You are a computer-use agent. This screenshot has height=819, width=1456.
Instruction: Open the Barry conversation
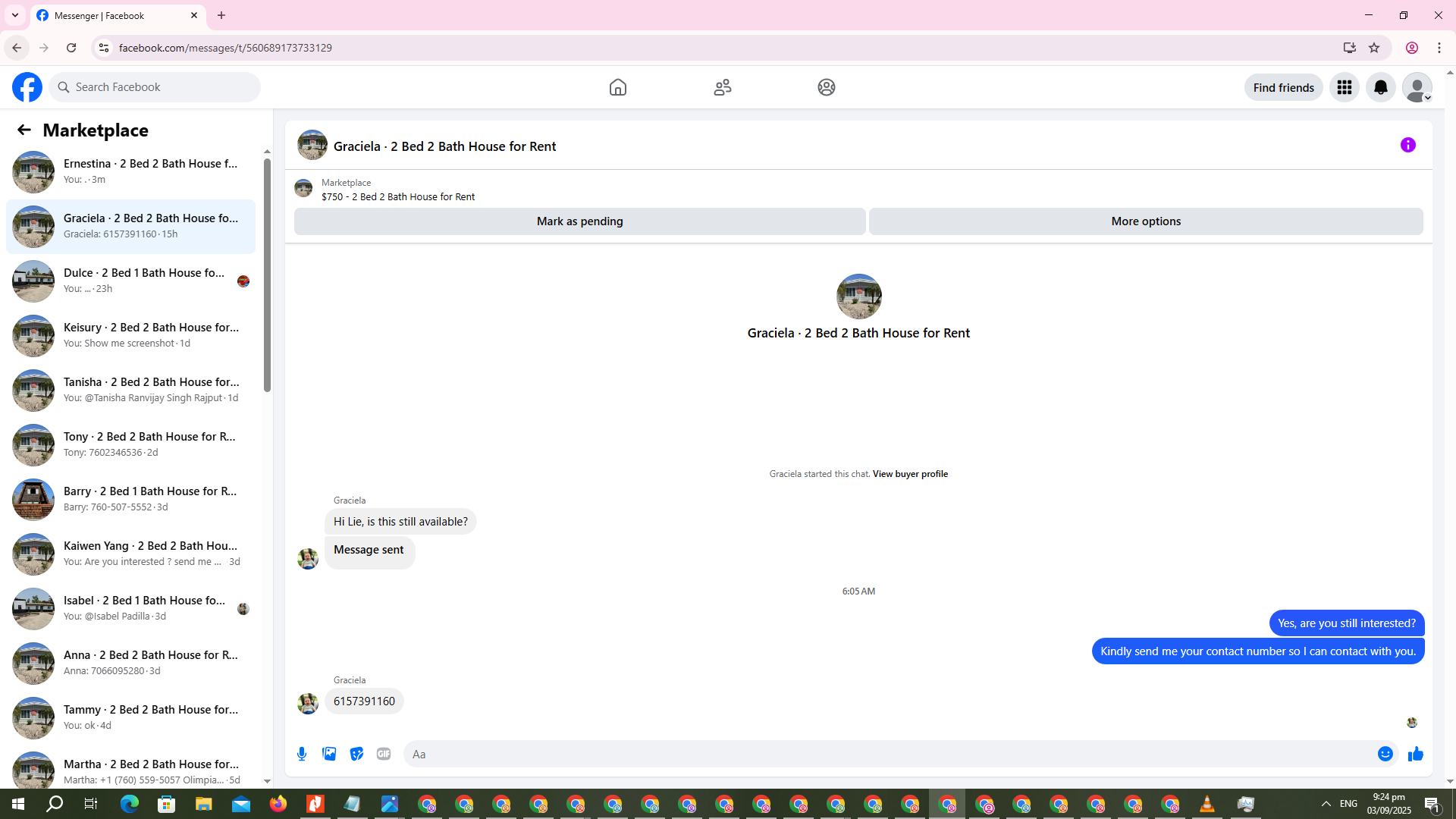[130, 499]
